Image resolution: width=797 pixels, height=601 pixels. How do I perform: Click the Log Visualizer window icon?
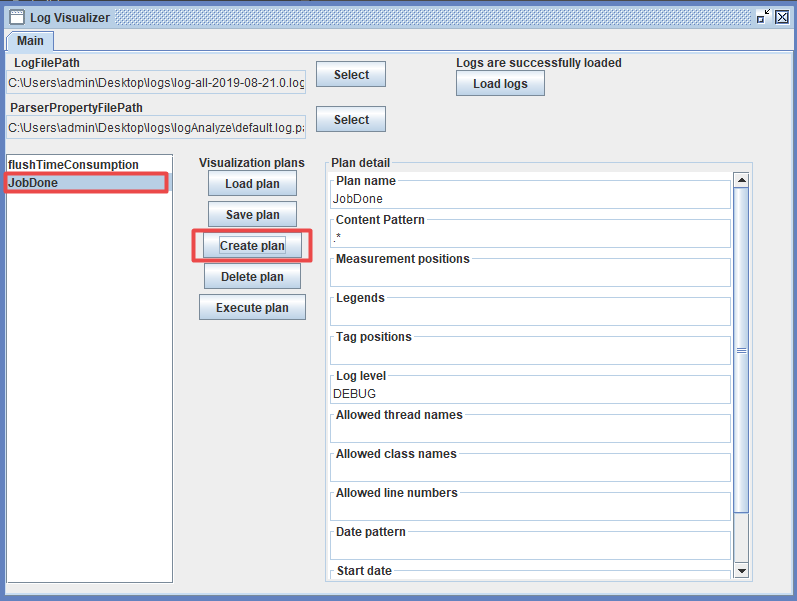[x=16, y=17]
